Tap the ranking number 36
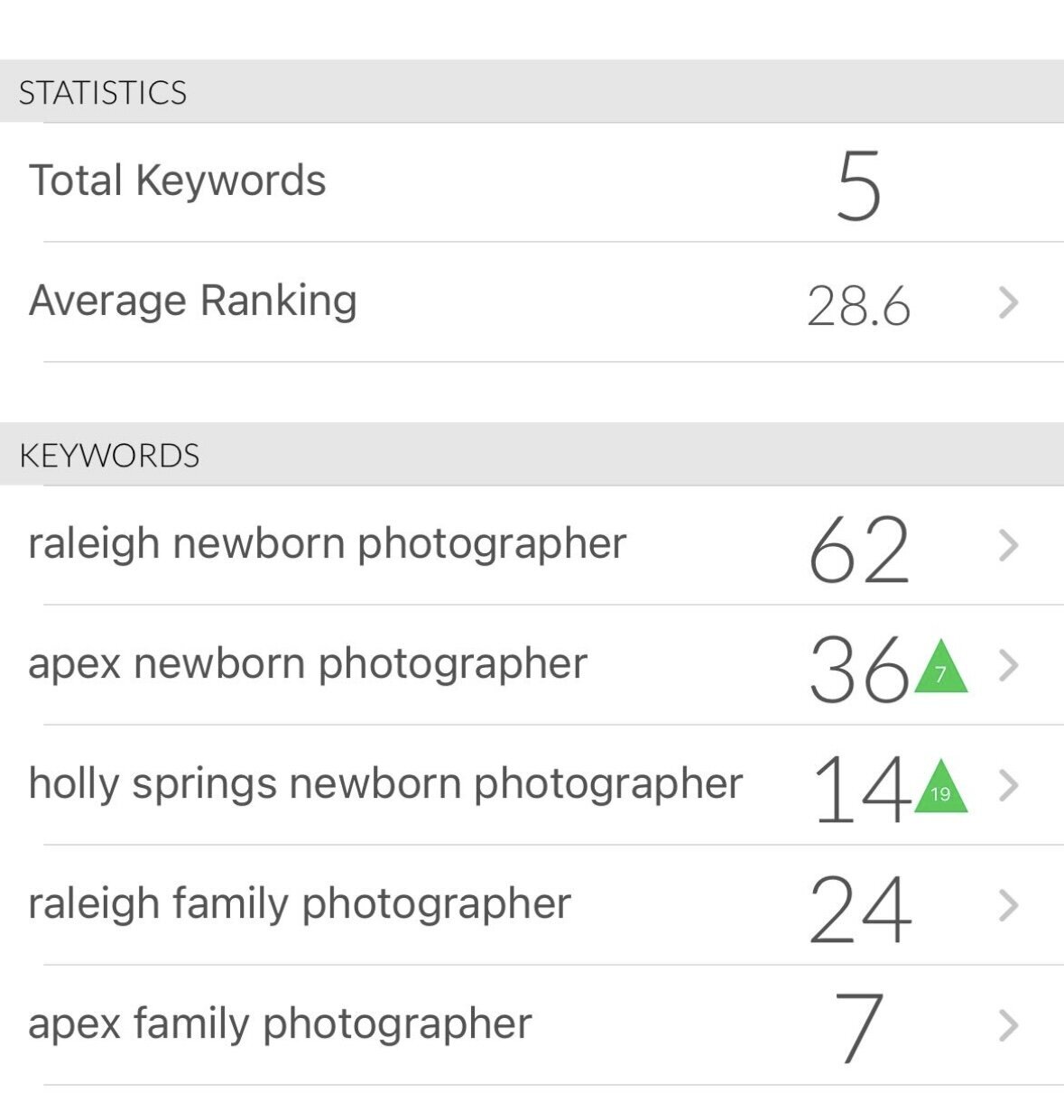This screenshot has width=1064, height=1120. click(858, 669)
